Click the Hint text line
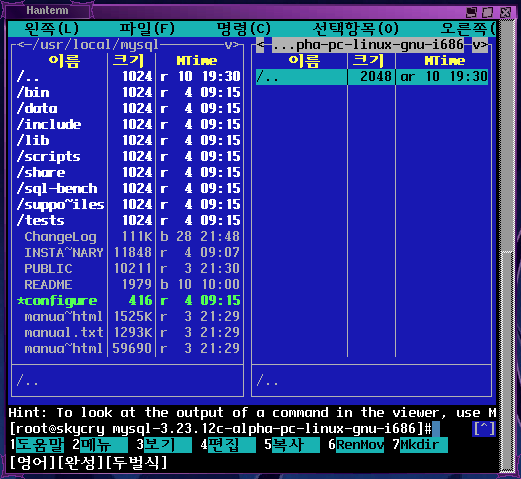Image resolution: width=521 pixels, height=479 pixels. click(252, 413)
